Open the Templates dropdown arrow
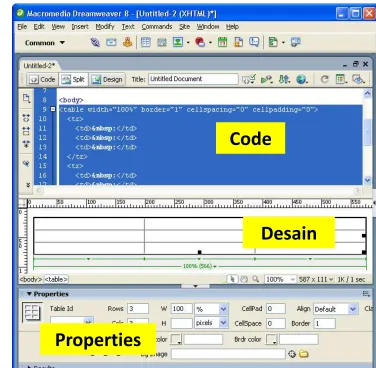The image size is (376, 368). [283, 43]
